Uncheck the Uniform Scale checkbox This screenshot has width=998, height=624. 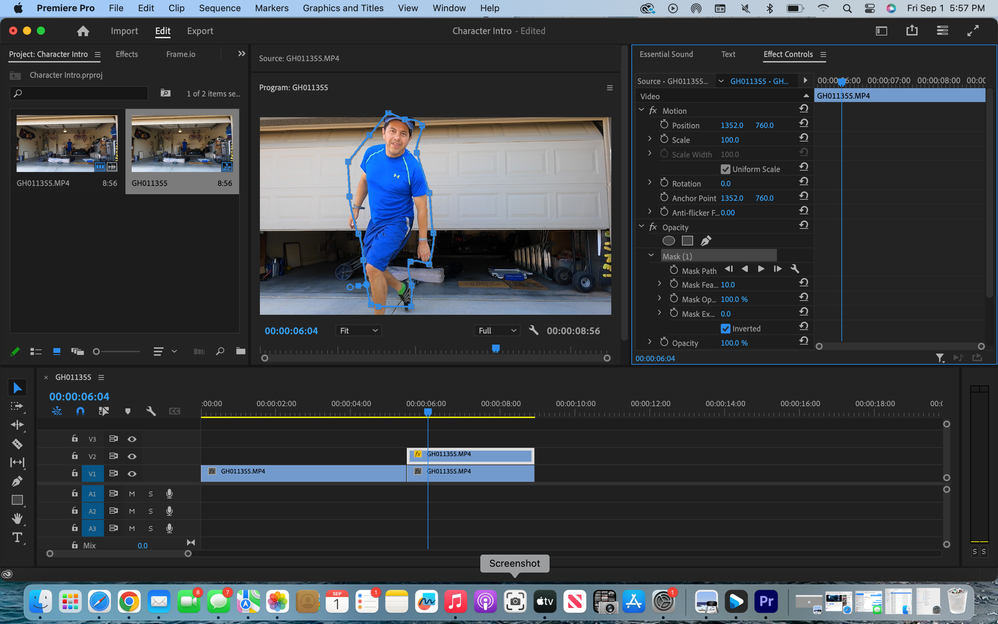pyautogui.click(x=726, y=169)
